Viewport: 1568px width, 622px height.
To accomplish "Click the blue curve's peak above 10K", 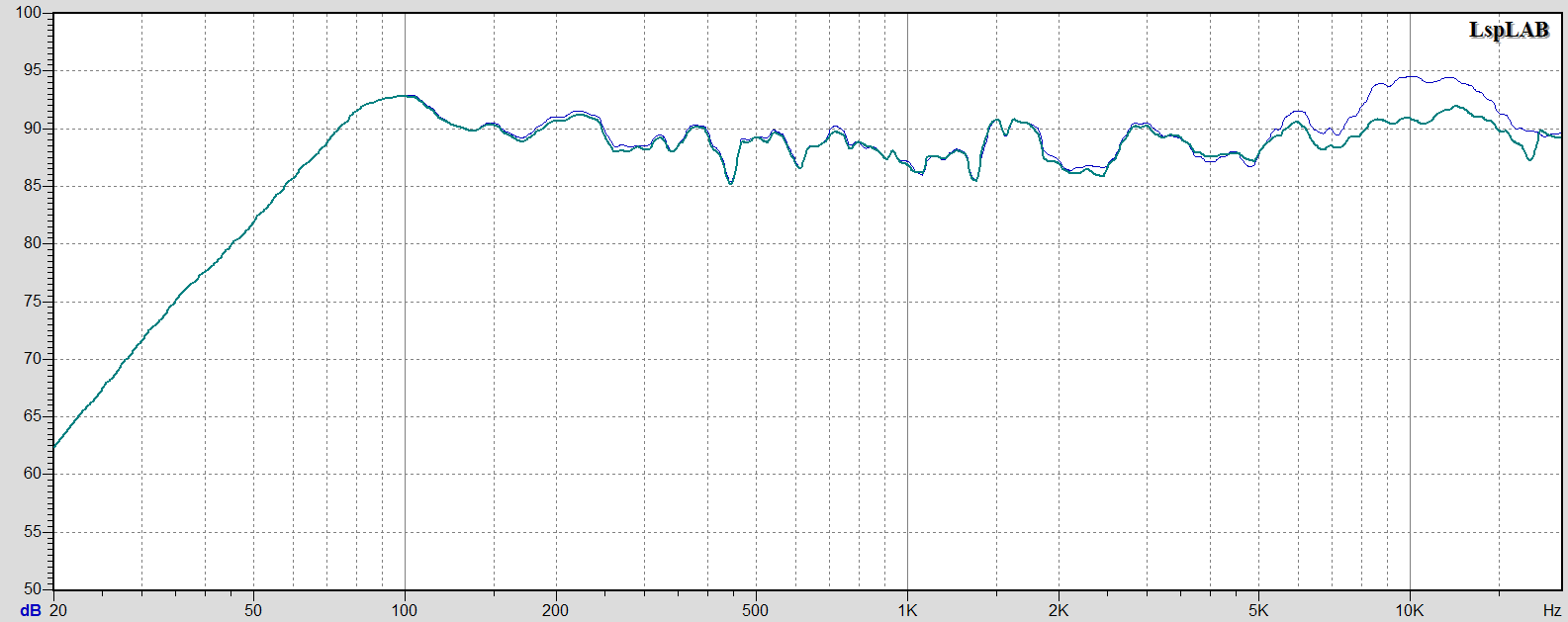I will pos(1410,76).
